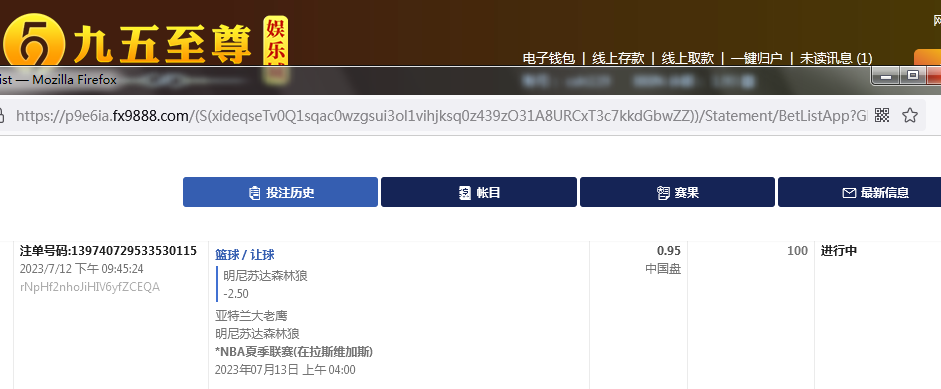Image resolution: width=941 pixels, height=389 pixels.
Task: Open the 最新信息 tab
Action: click(859, 192)
